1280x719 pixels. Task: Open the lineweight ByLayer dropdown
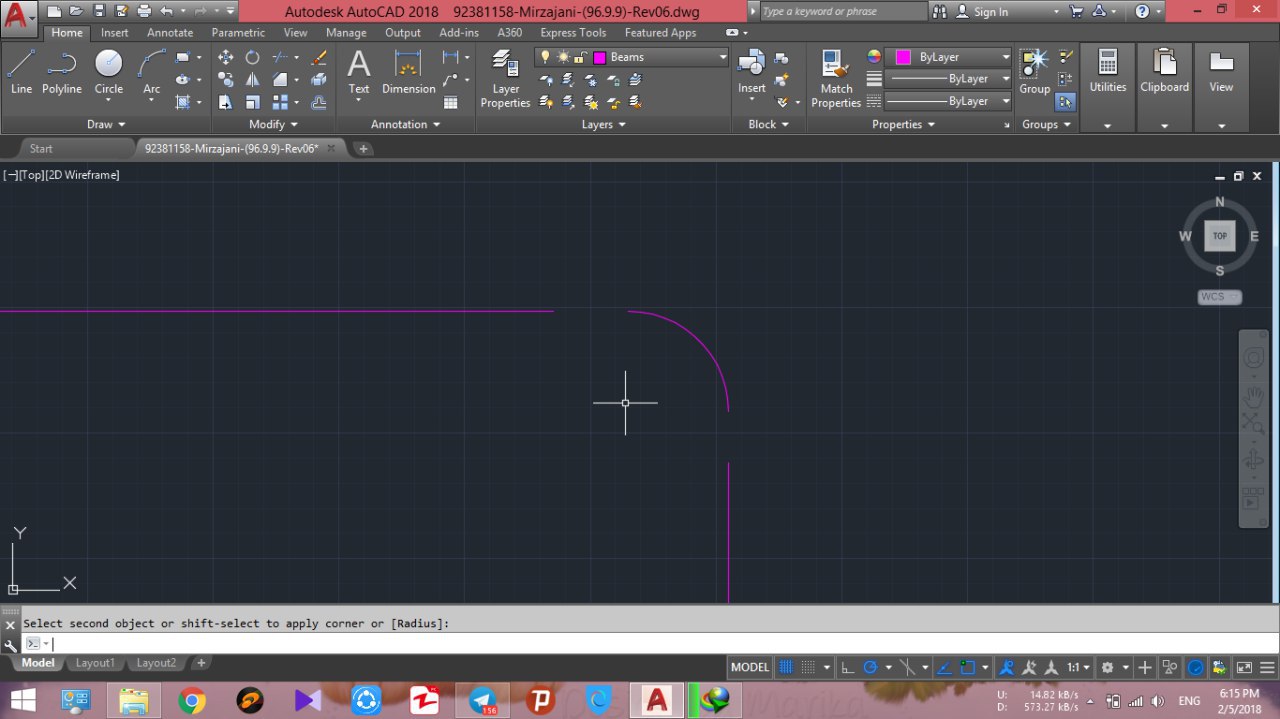(x=1005, y=78)
